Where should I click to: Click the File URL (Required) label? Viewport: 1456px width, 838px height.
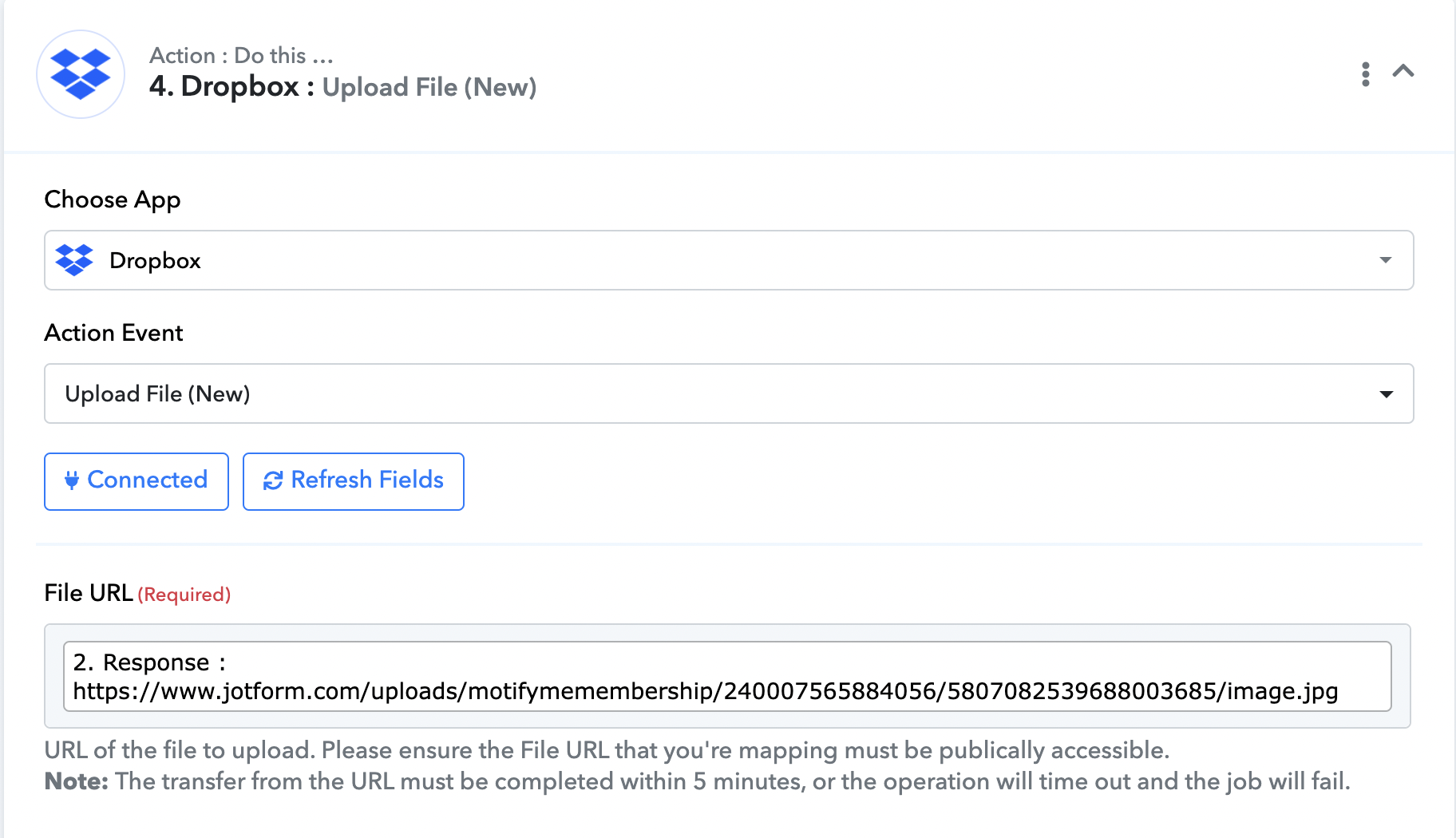[137, 593]
